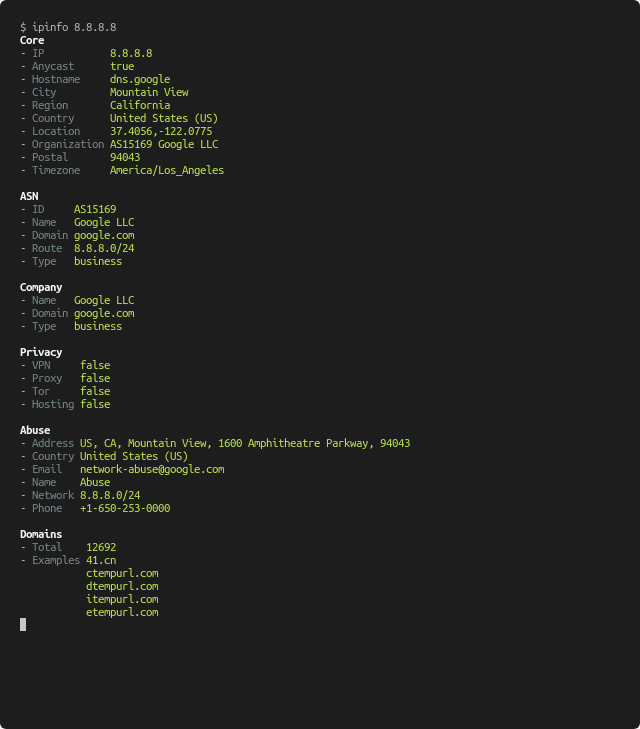Click the Tor value 'false'
The height and width of the screenshot is (729, 640).
tap(95, 392)
